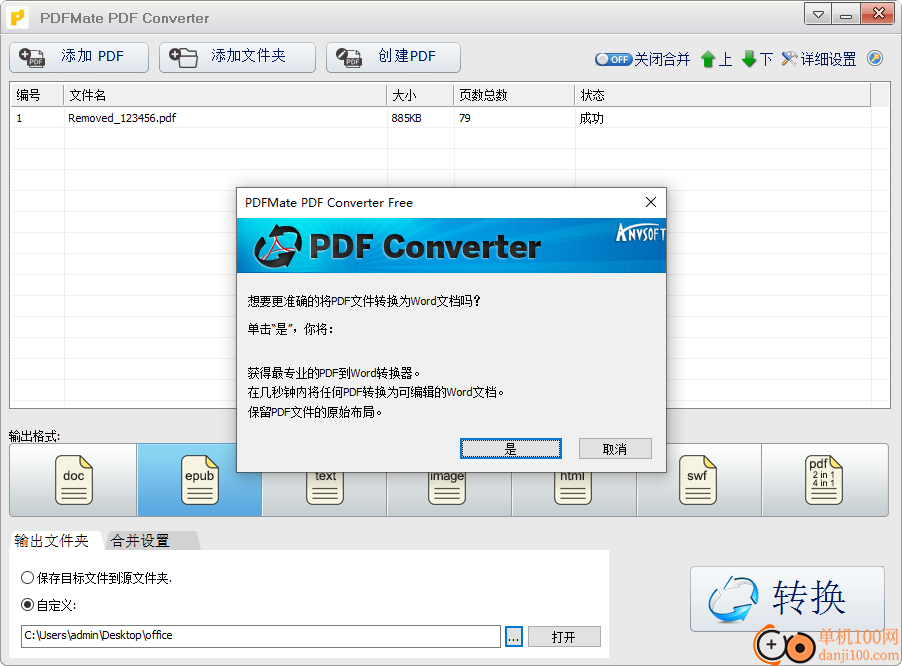Open 详细设置 advanced settings
Viewport: 902px width, 666px height.
(x=819, y=59)
